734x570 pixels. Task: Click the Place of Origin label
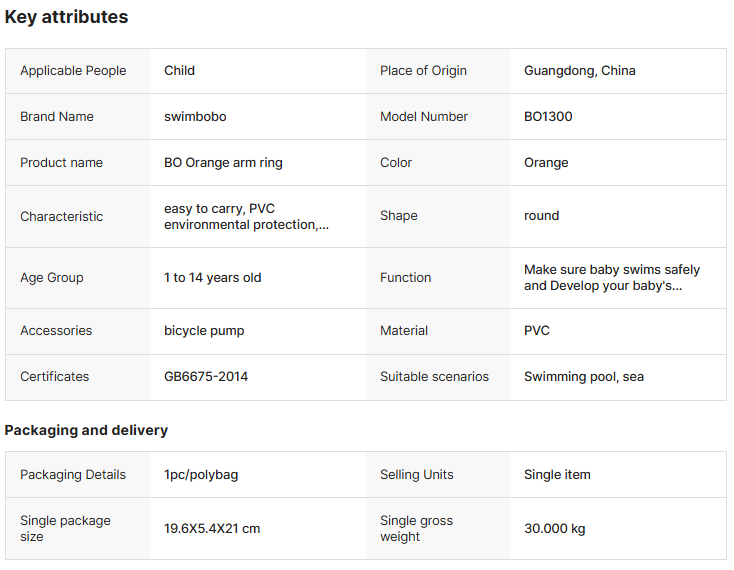click(423, 70)
